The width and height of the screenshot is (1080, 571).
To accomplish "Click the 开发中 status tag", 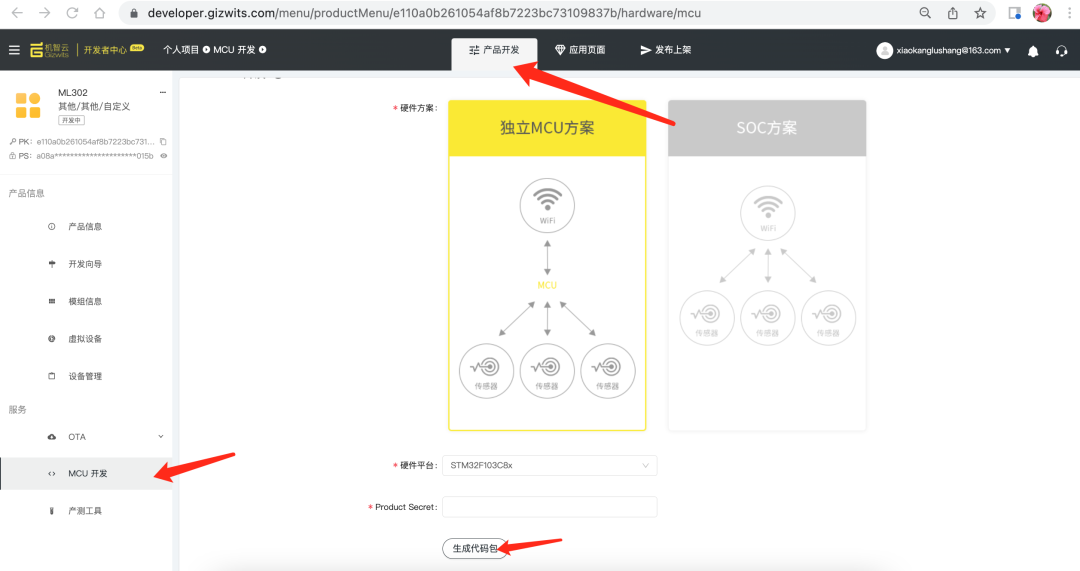I will coord(71,121).
